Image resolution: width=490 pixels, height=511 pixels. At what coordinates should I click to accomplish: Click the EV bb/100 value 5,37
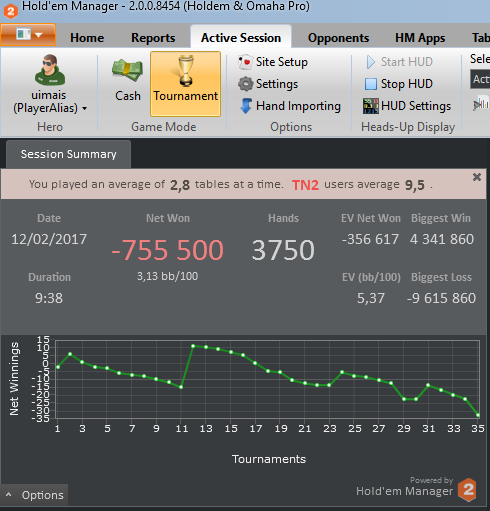coord(371,298)
